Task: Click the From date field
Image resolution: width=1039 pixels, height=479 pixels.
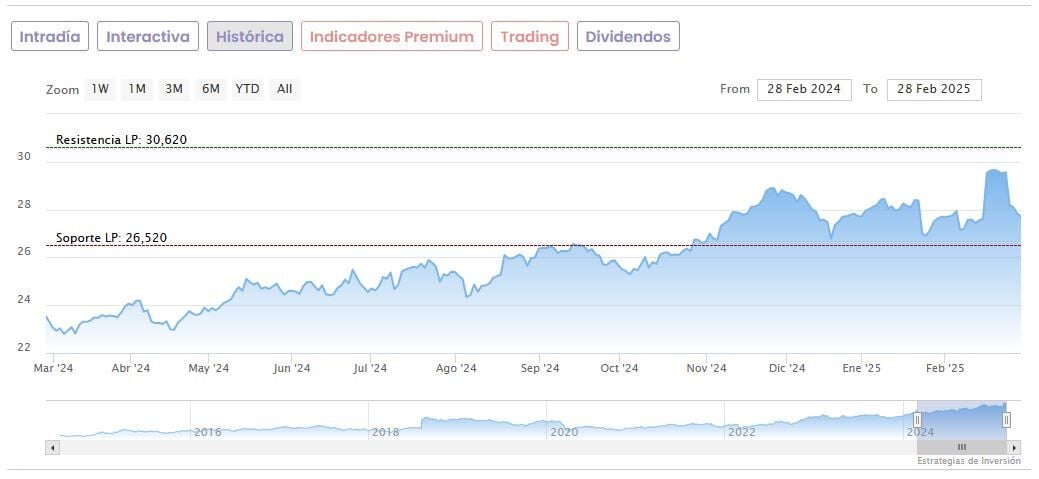Action: click(x=804, y=89)
